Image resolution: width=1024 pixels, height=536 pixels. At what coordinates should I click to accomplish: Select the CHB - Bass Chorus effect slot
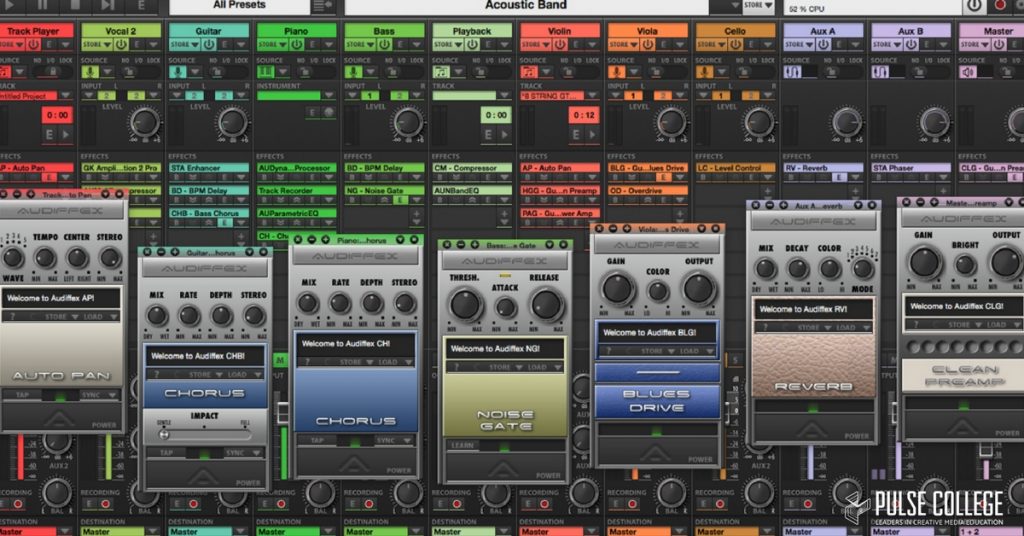point(209,213)
